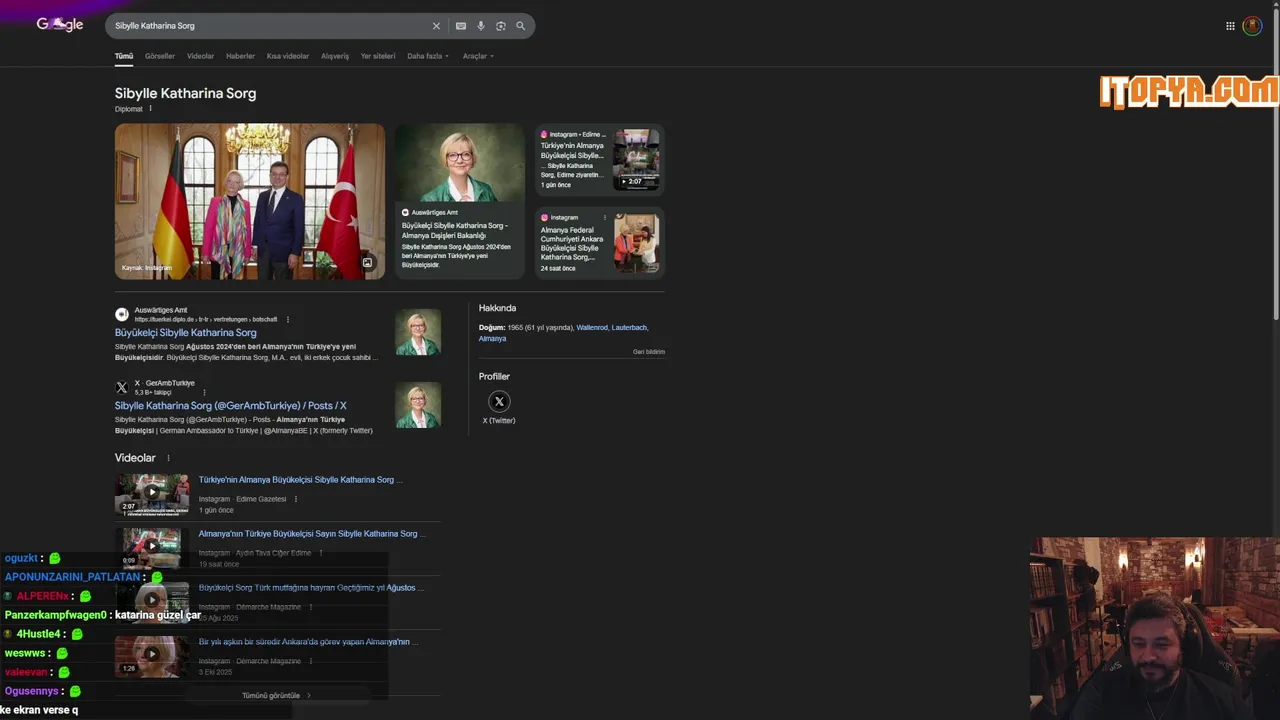
Task: Open the large photo with German and Turkish flags
Action: 250,201
